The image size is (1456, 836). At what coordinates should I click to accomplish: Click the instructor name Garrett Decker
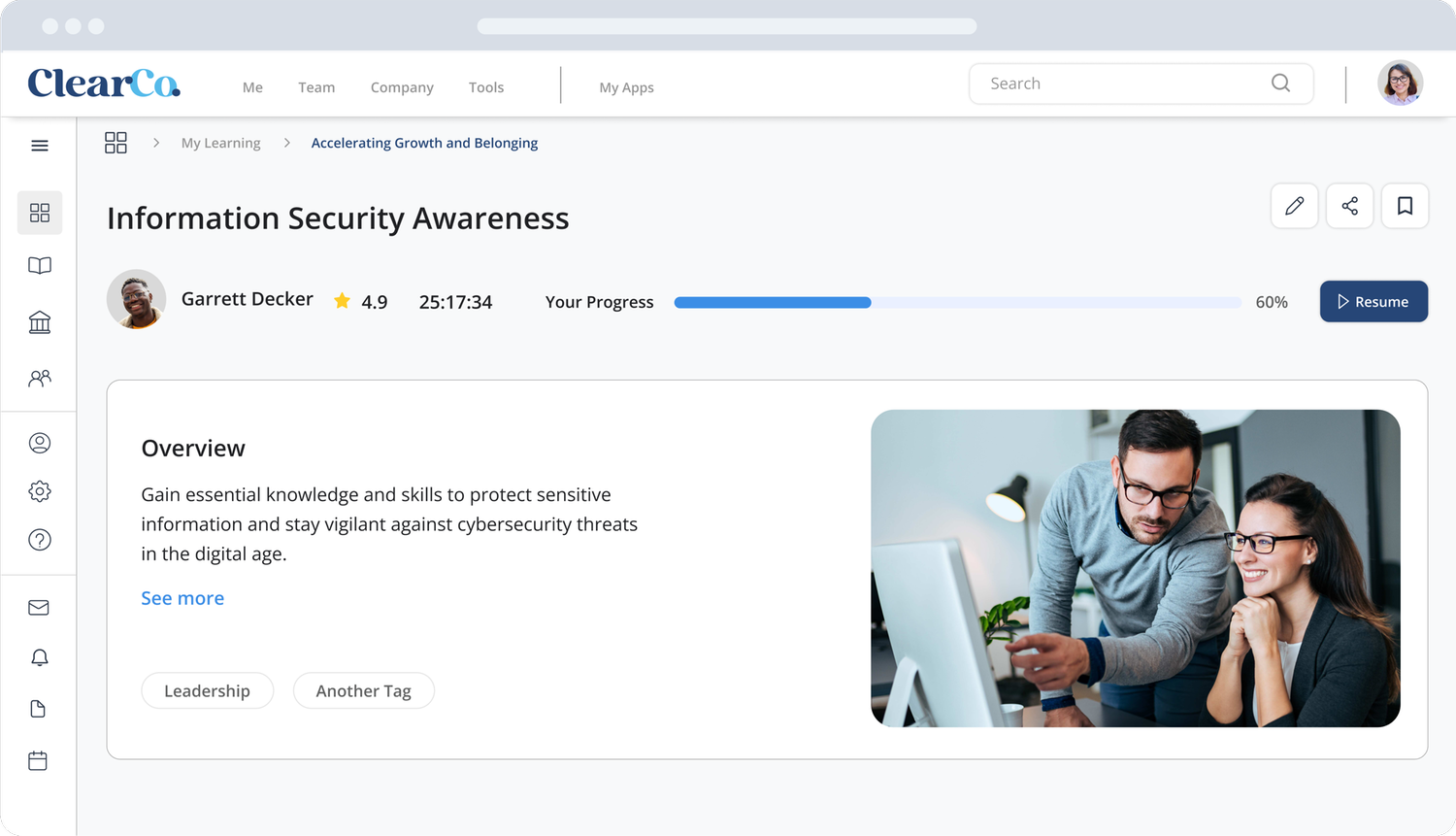pos(248,299)
